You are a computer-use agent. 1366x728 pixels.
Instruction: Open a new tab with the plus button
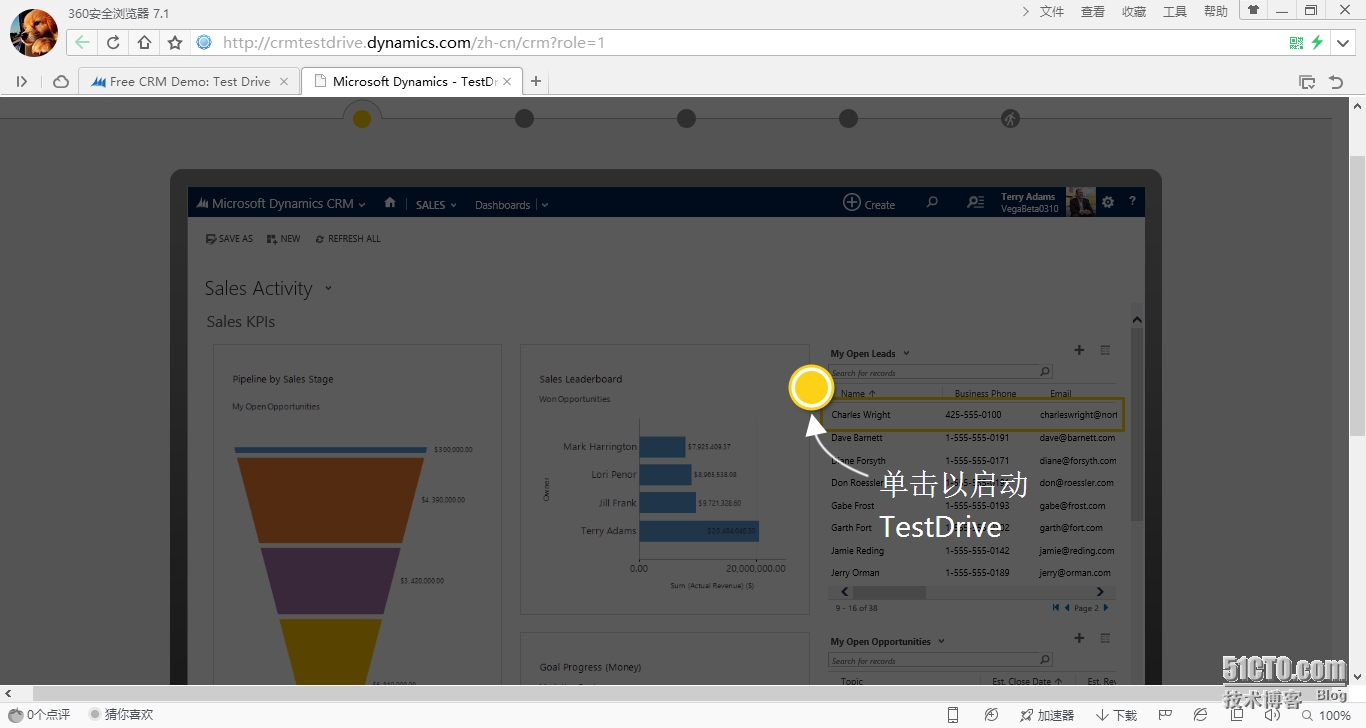click(x=536, y=81)
